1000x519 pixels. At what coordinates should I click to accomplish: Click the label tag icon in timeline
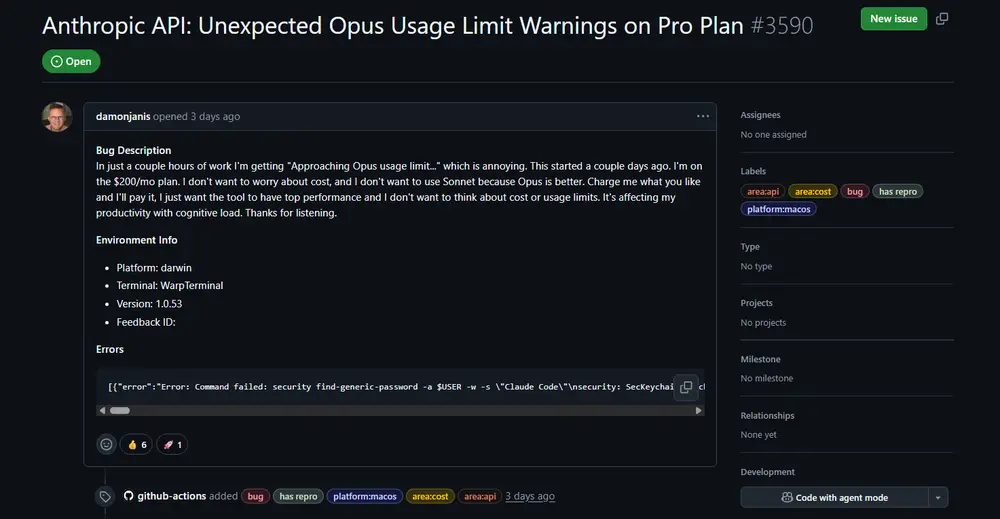[x=104, y=496]
